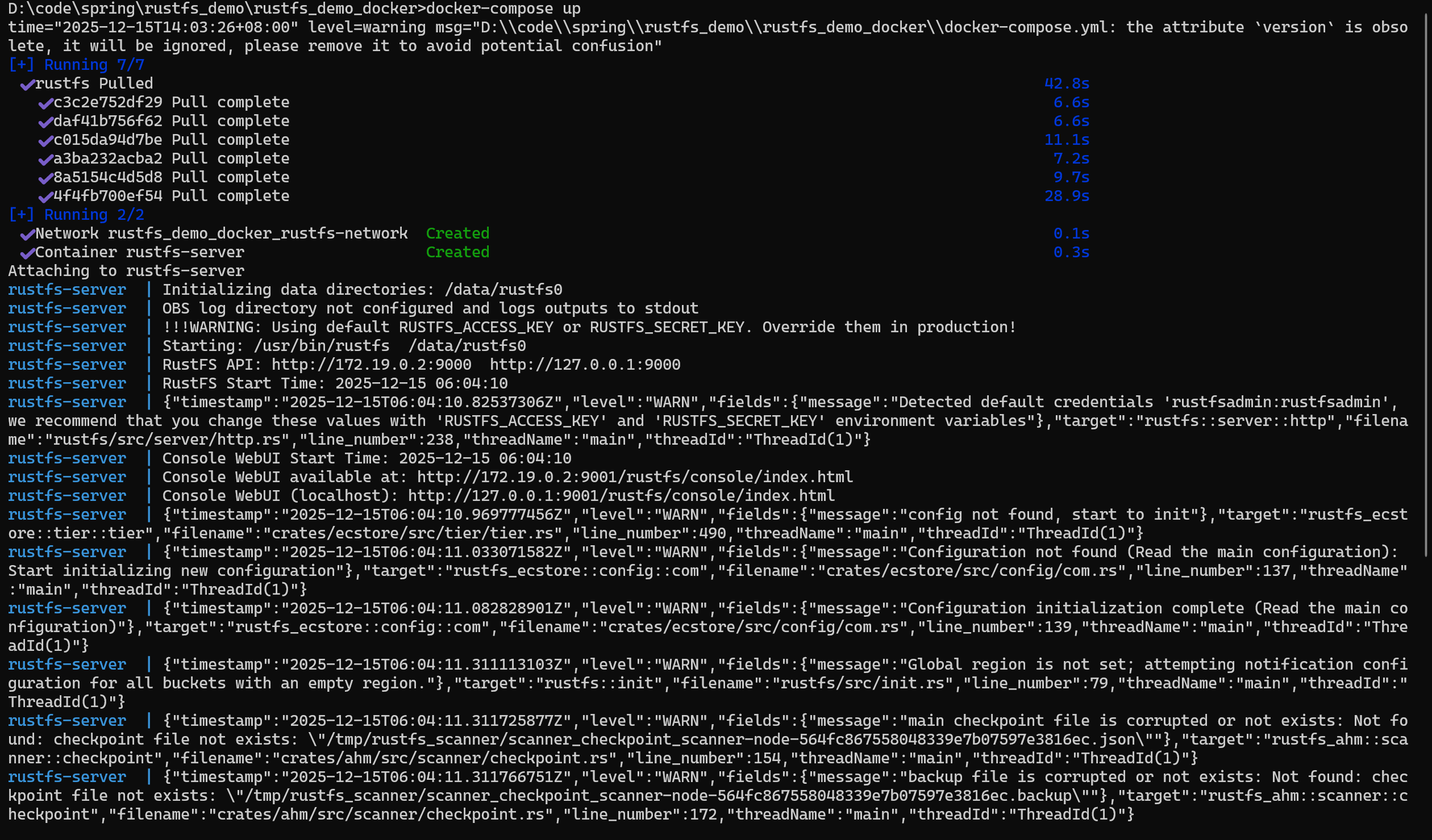Click the 11.1s duration value
The height and width of the screenshot is (840, 1432).
click(1067, 140)
